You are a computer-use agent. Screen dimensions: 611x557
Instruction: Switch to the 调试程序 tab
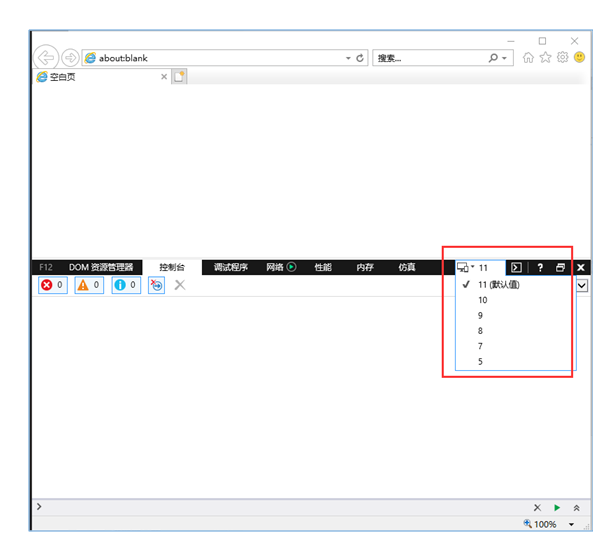point(231,268)
